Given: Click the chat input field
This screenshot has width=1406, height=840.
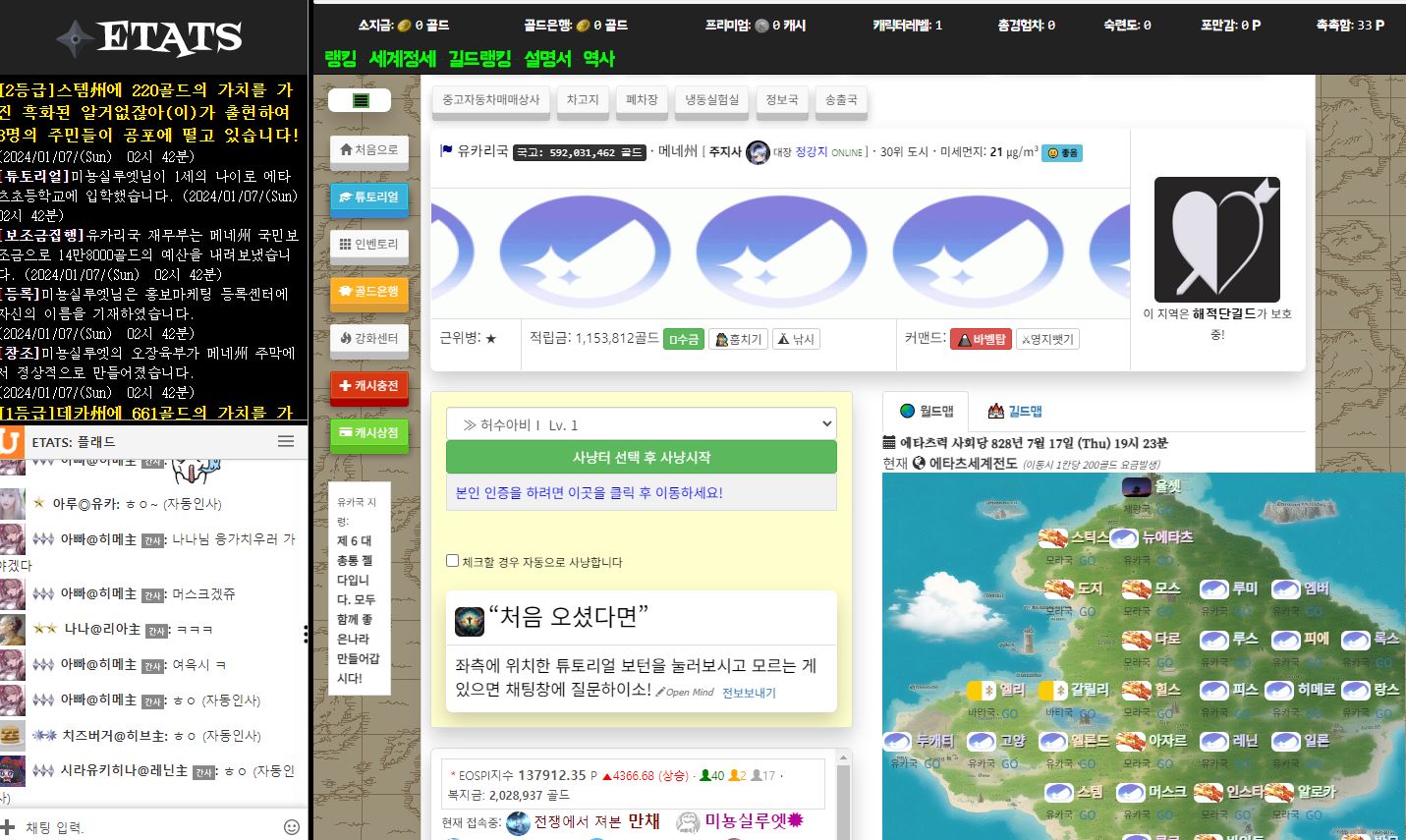Looking at the screenshot, I should tap(138, 826).
